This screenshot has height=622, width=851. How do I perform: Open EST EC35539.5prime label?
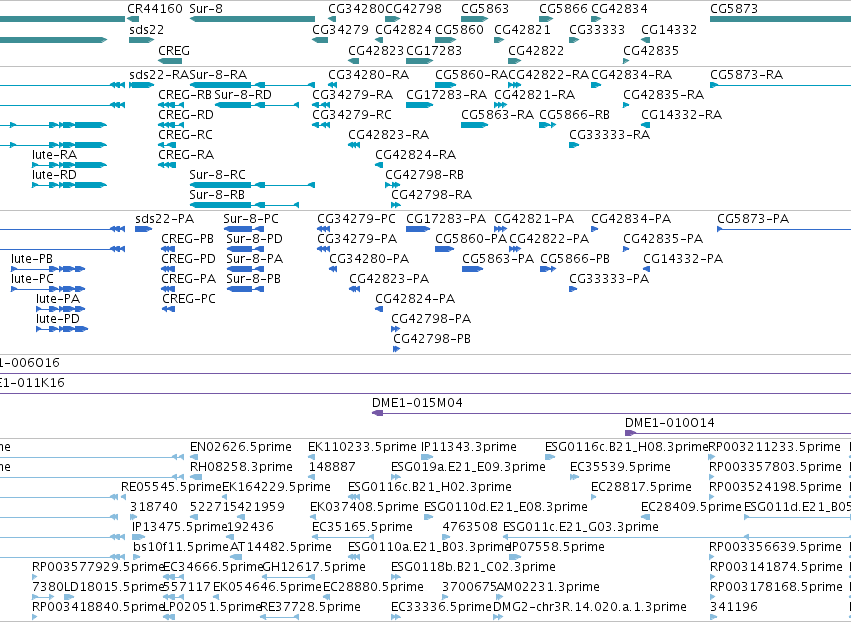pyautogui.click(x=620, y=467)
